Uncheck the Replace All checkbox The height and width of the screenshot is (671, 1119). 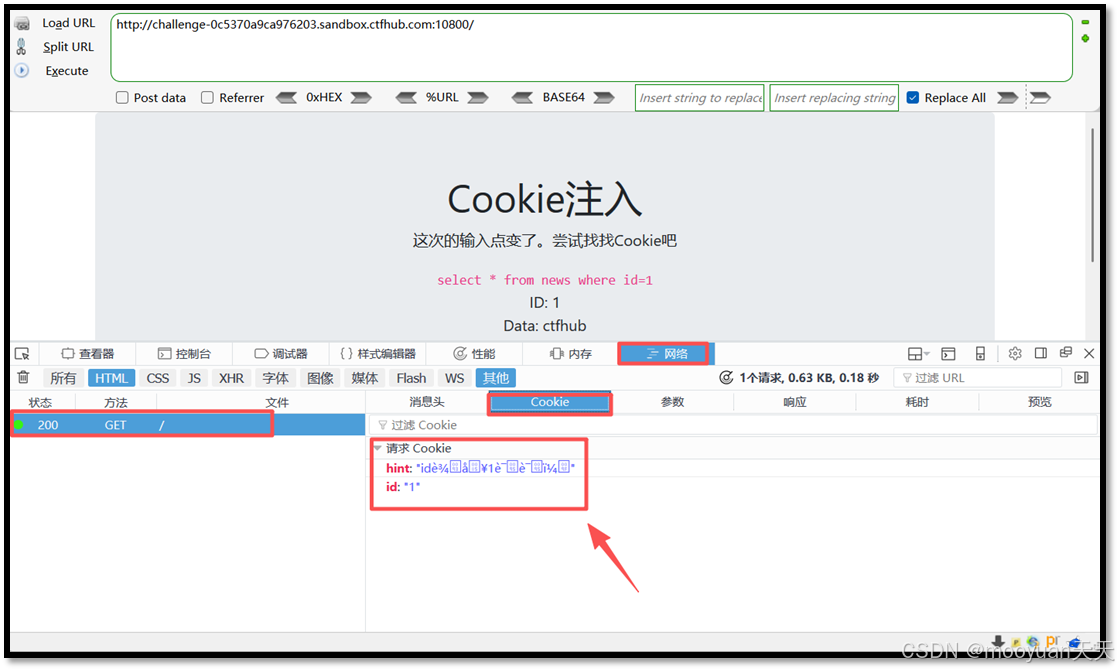[x=913, y=97]
